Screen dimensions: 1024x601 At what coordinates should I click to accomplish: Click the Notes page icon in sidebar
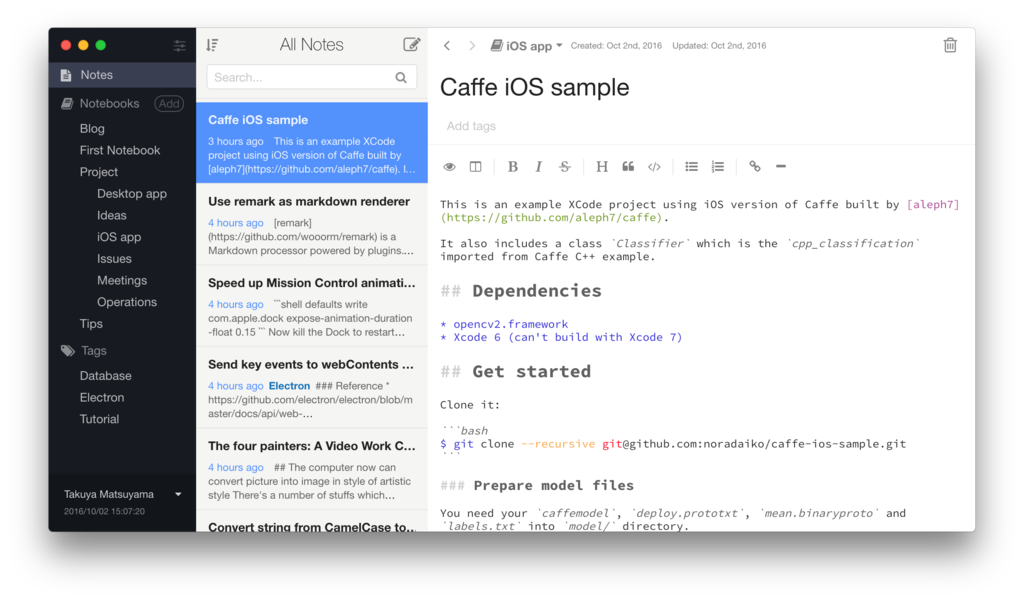66,75
